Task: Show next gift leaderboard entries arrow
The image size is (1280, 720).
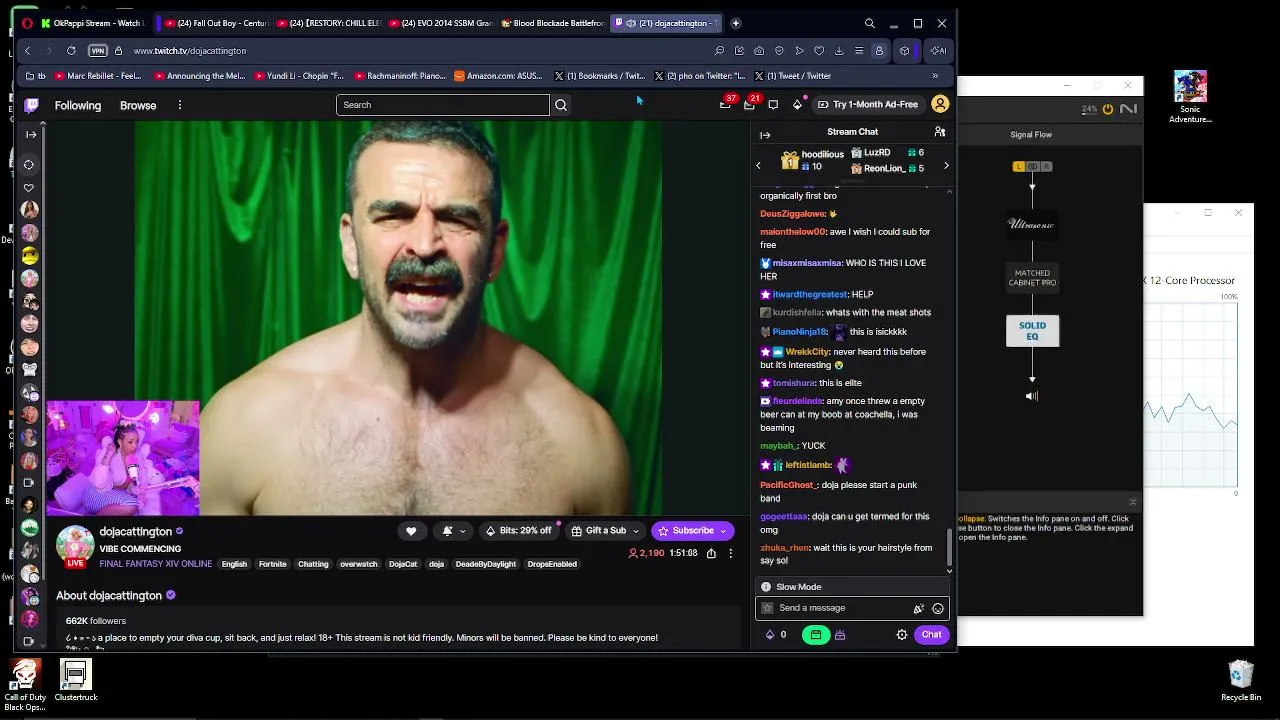Action: 946,166
